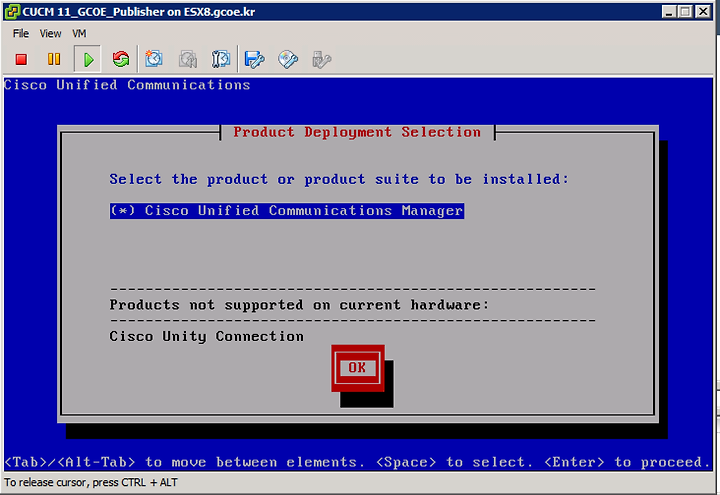The image size is (720, 495).
Task: Open the View menu
Action: 50,34
